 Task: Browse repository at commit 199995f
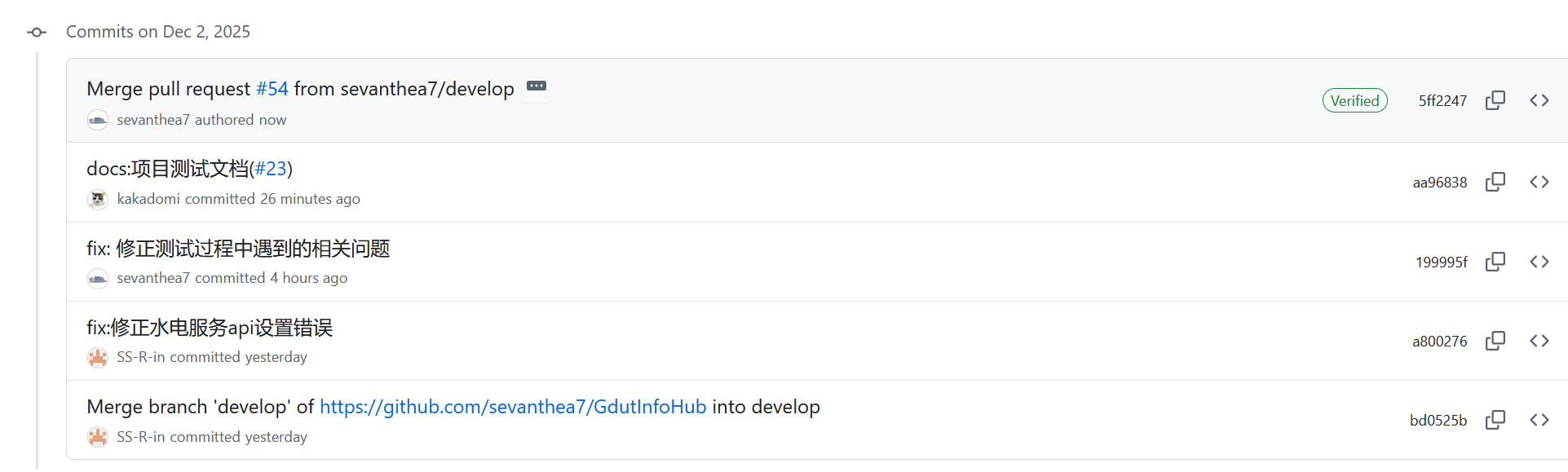(x=1539, y=262)
